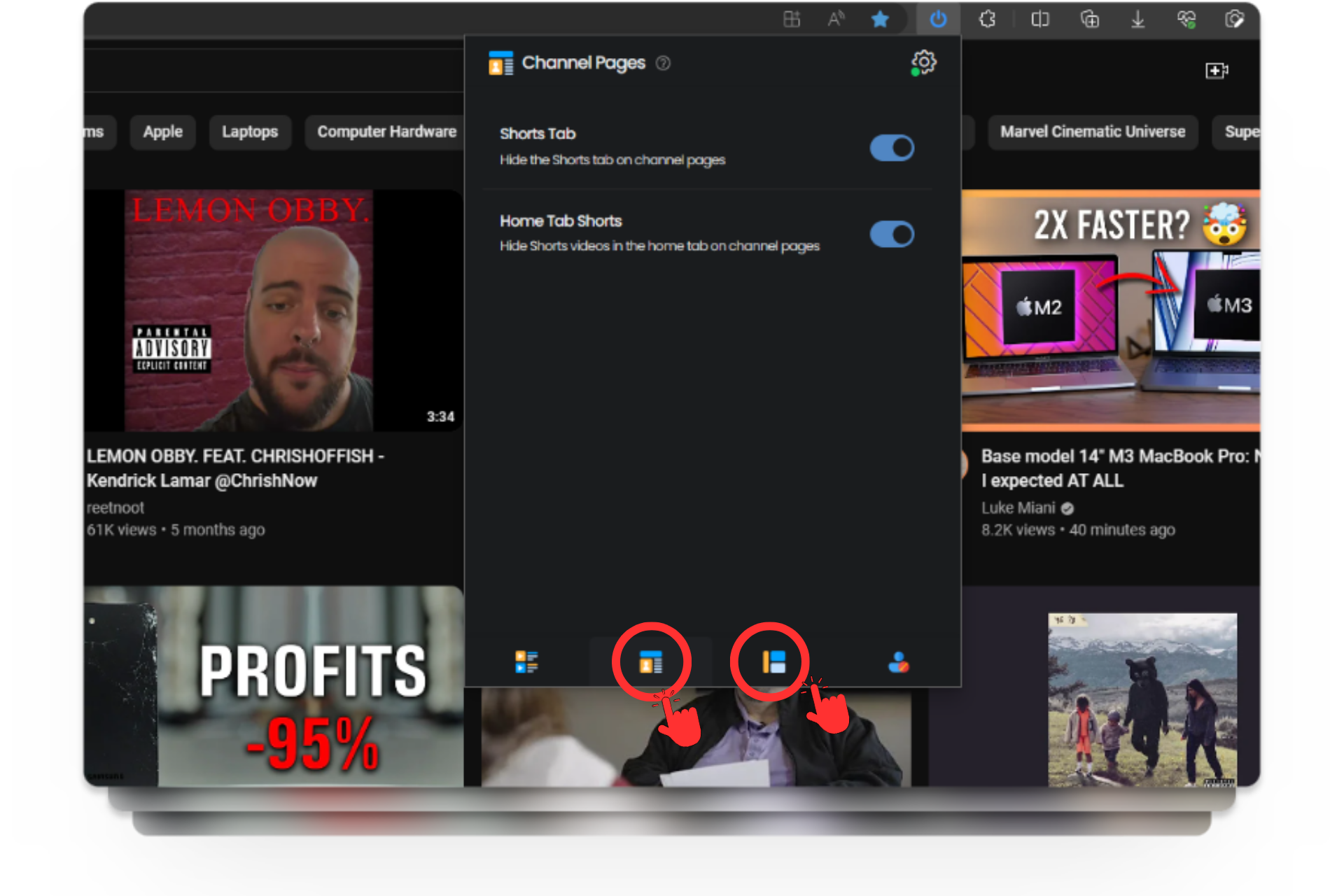Screen dimensions: 1344x896
Task: Open the feed list bottom tab icon
Action: pos(526,661)
